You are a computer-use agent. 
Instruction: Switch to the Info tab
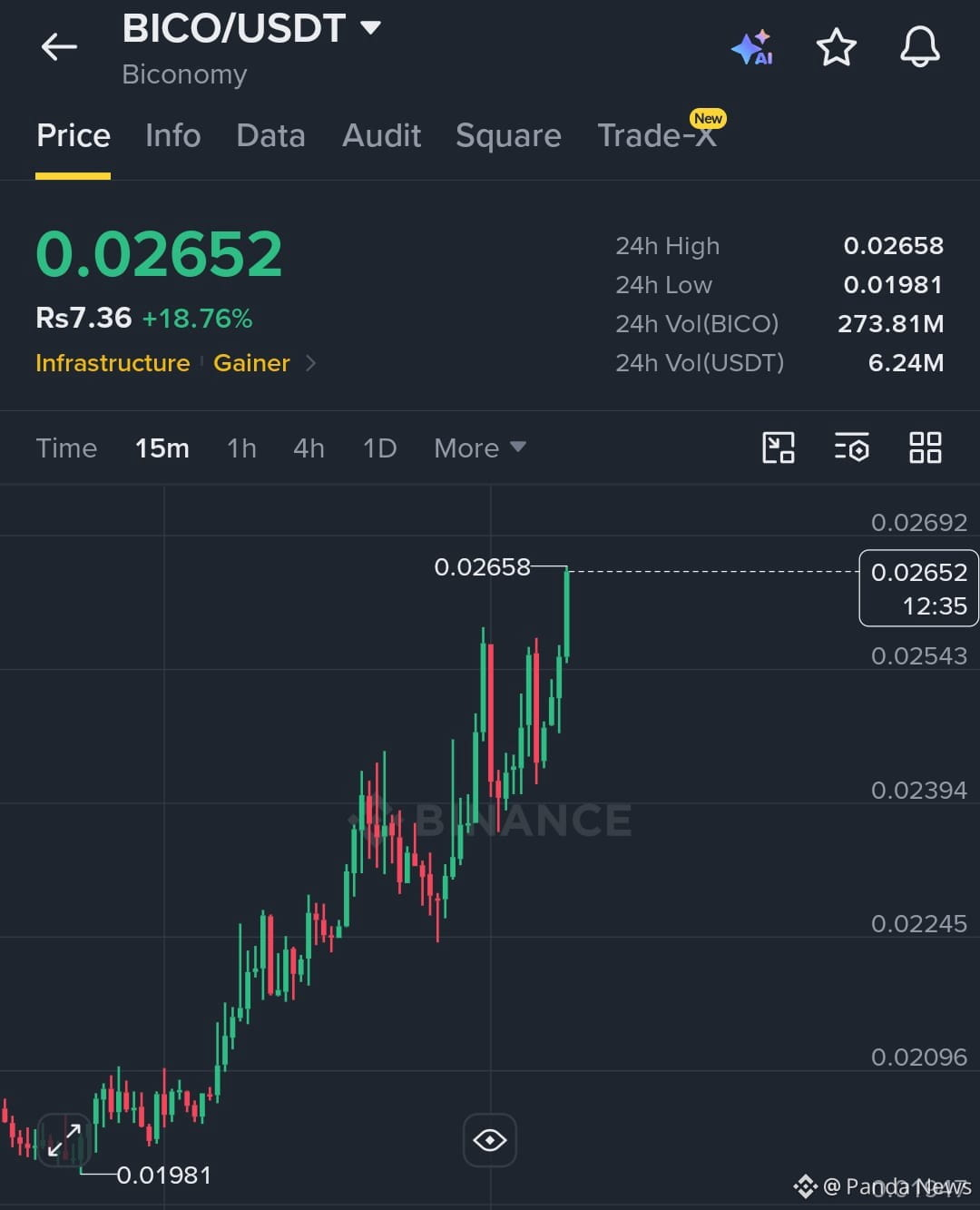tap(172, 136)
